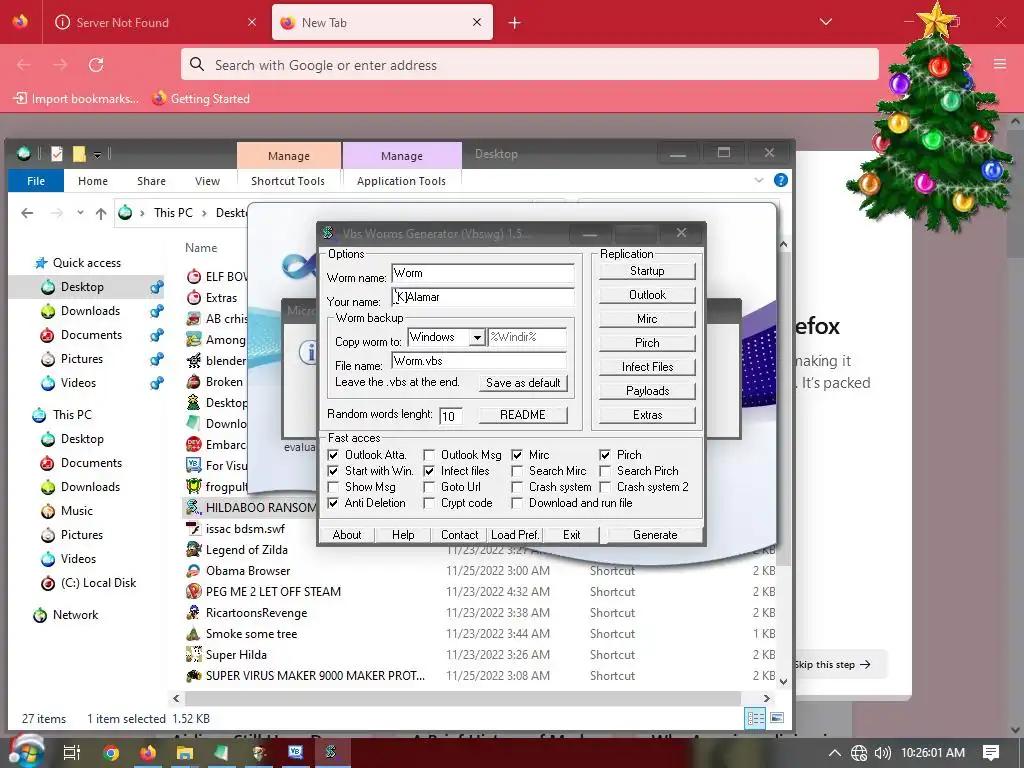The width and height of the screenshot is (1024, 768).
Task: Open the Firefox hamburger menu
Action: coord(1000,64)
